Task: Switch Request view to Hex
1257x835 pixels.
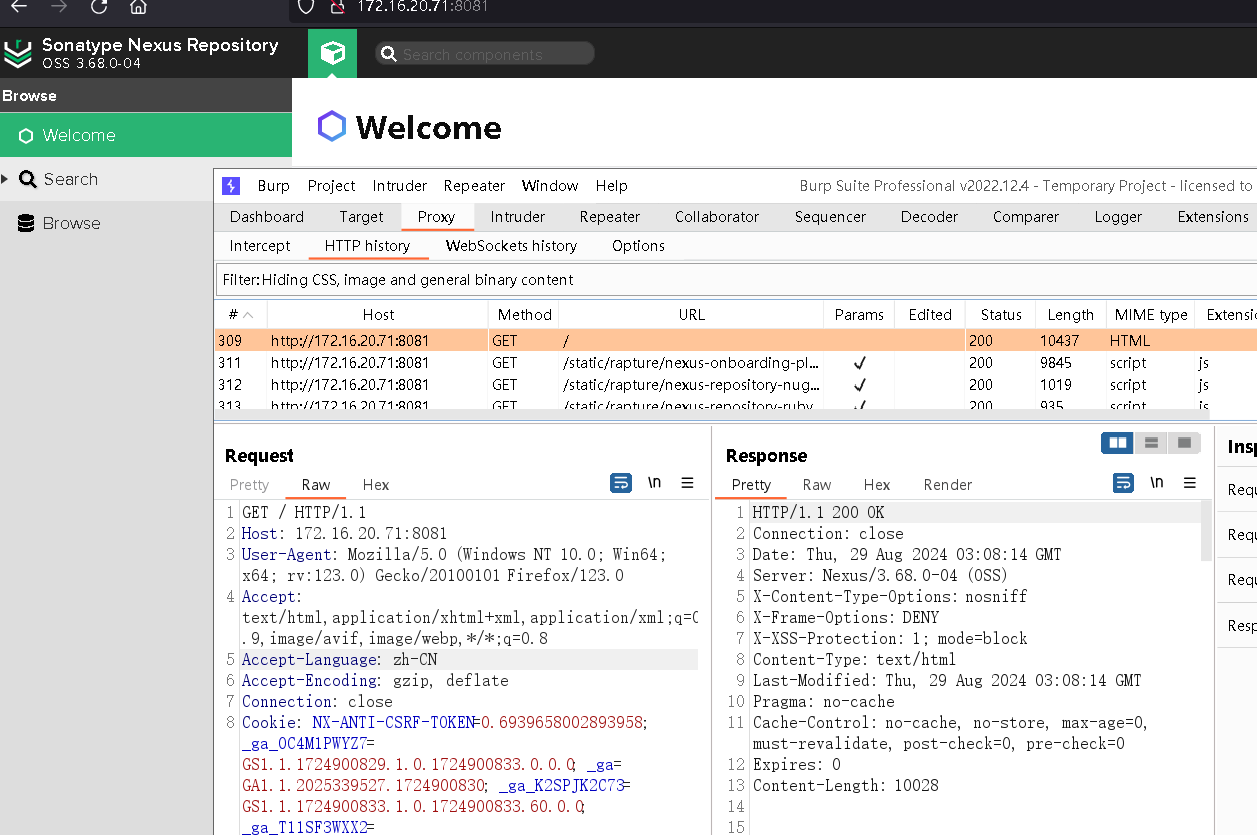Action: point(376,485)
